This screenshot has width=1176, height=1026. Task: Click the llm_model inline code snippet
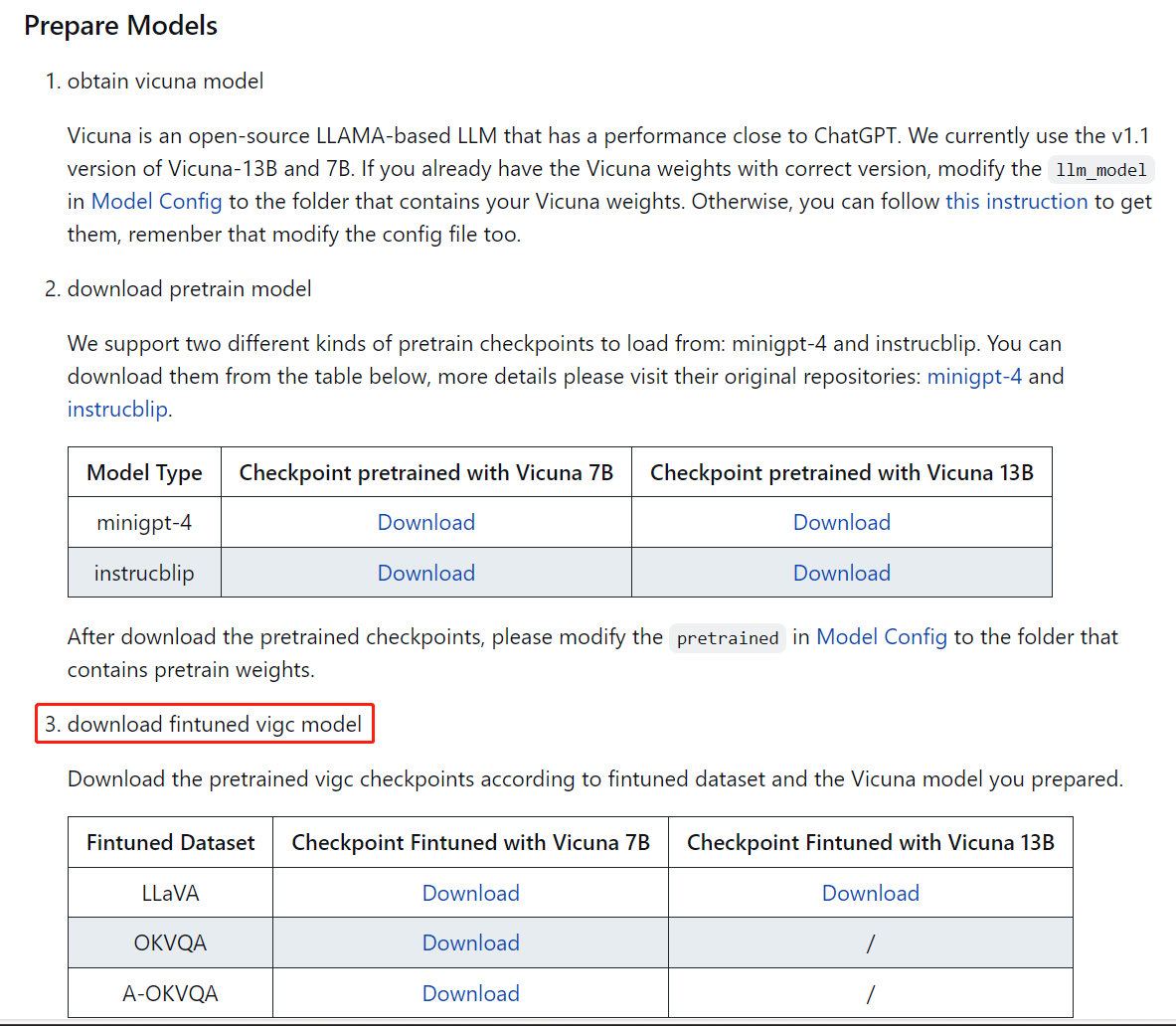(1101, 170)
